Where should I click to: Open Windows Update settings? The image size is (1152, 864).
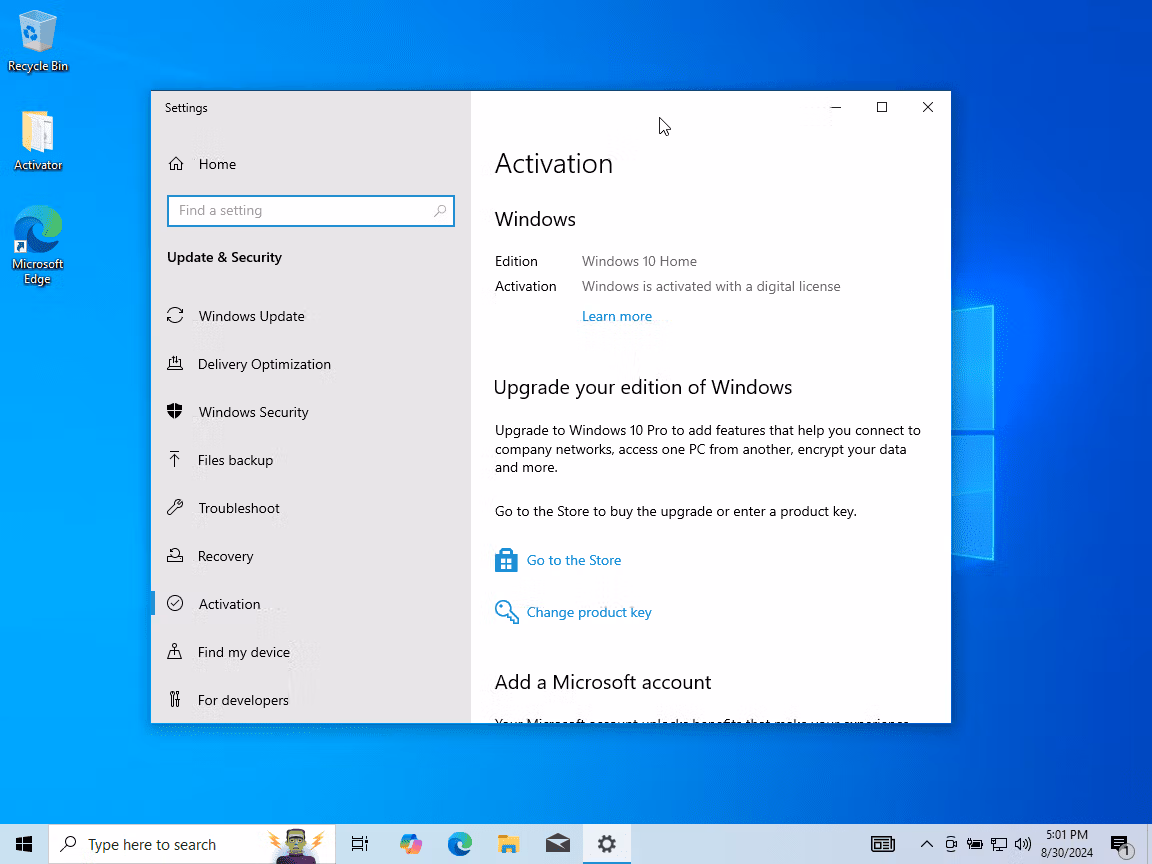[x=310, y=316]
